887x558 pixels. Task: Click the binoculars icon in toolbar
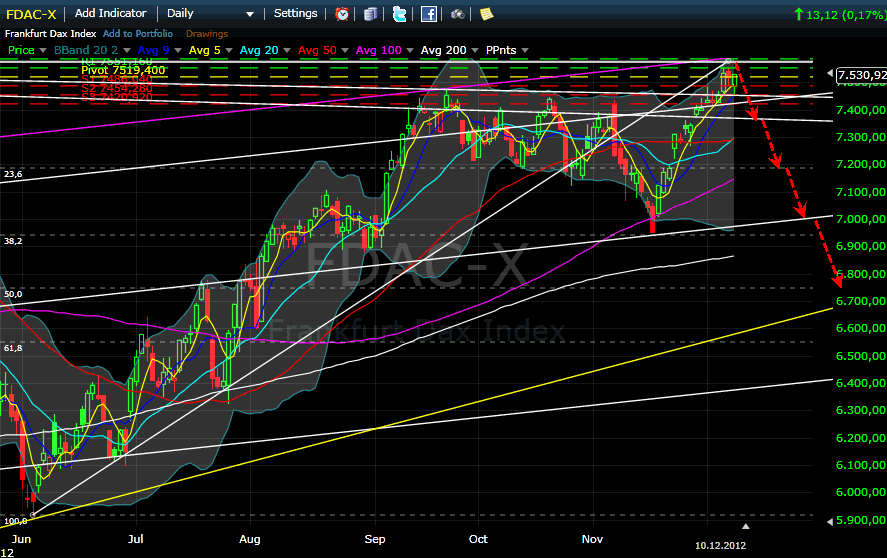click(x=458, y=14)
